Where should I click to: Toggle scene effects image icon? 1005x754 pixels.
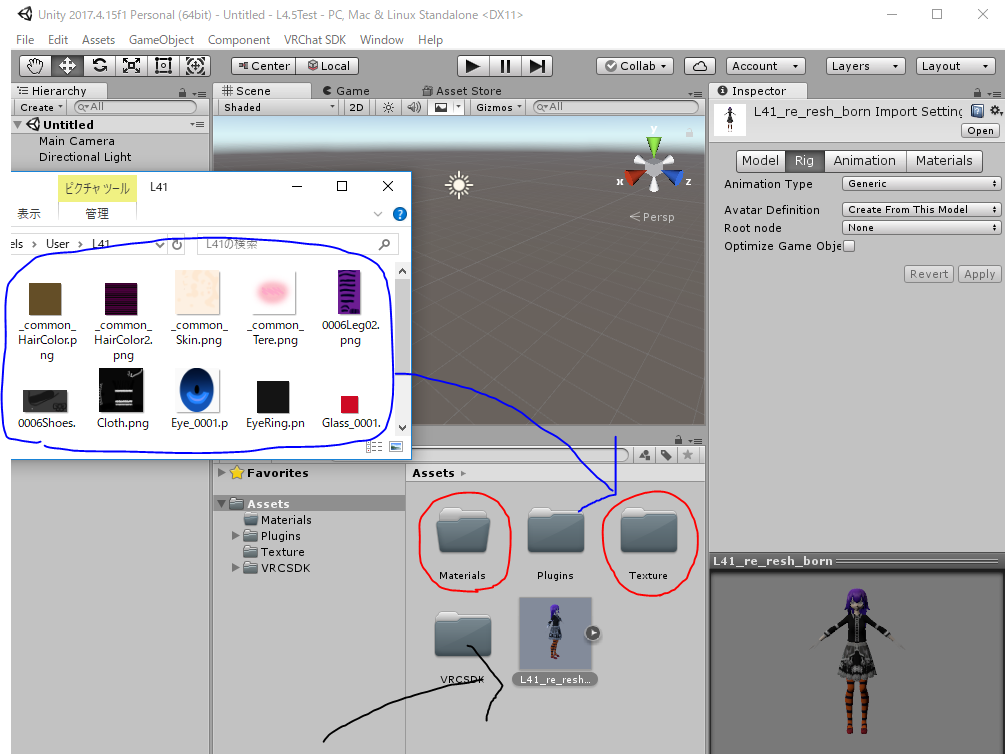pos(441,107)
